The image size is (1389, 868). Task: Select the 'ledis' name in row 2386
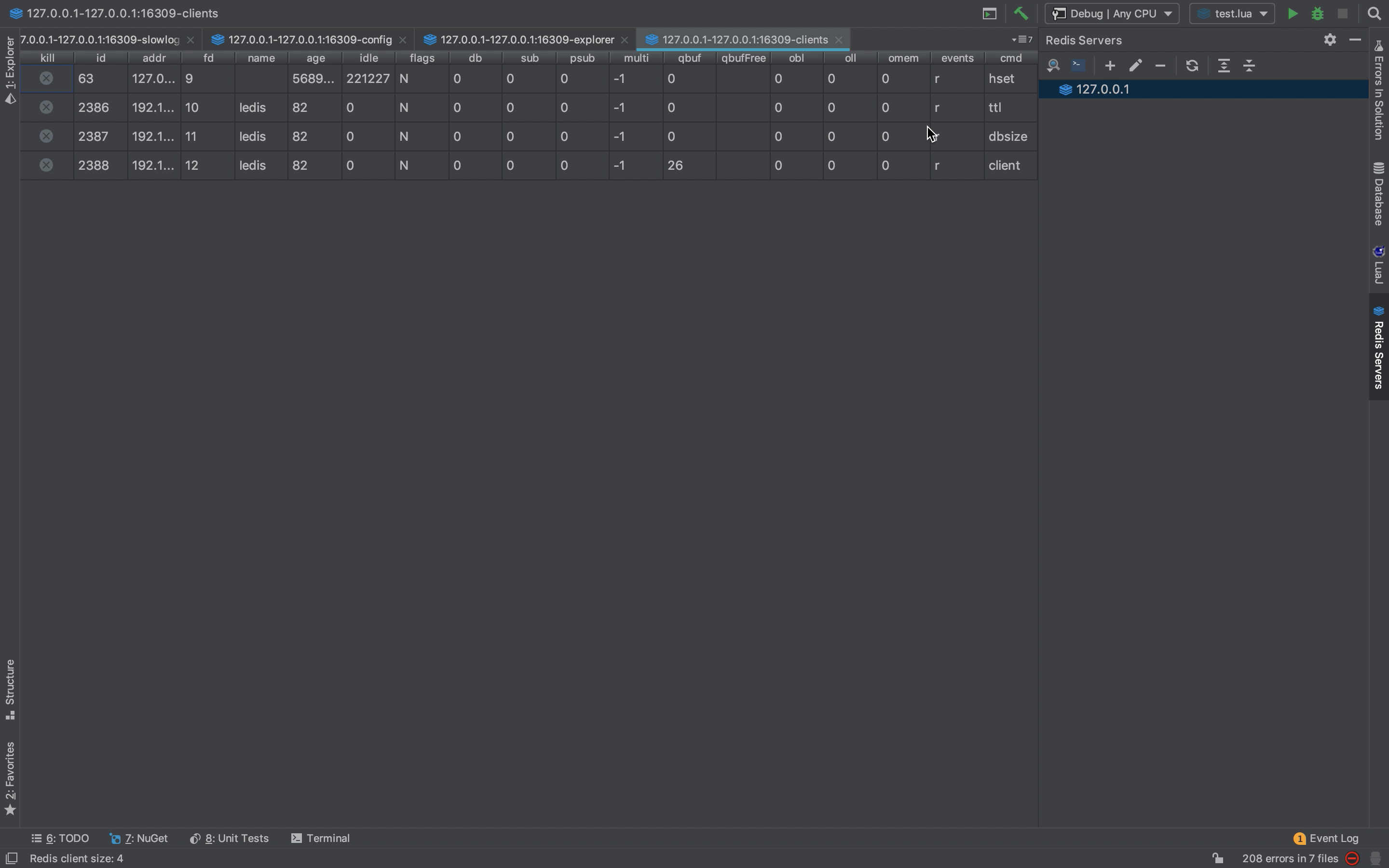point(261,108)
